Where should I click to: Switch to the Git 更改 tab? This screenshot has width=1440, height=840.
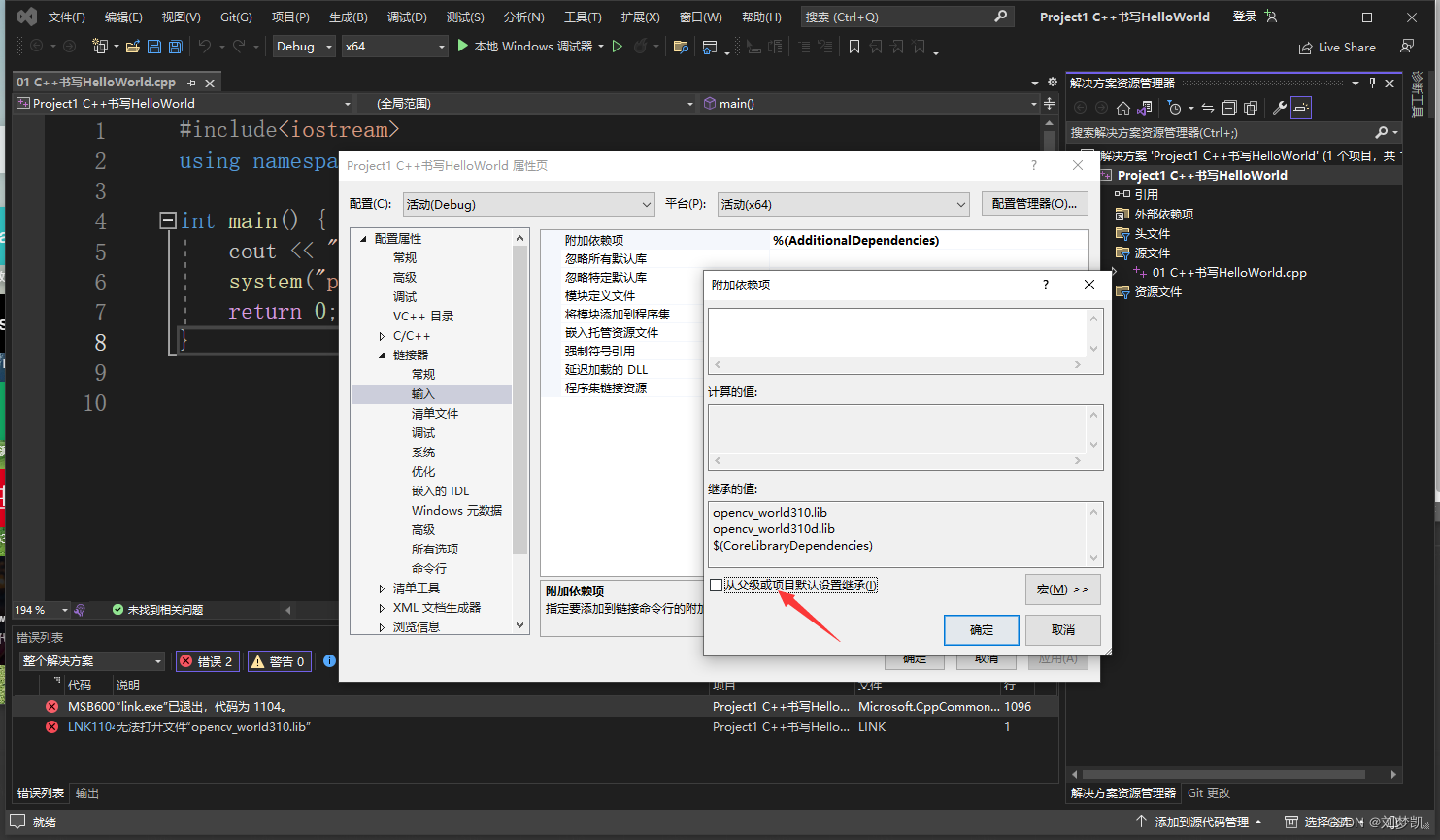tap(1209, 793)
